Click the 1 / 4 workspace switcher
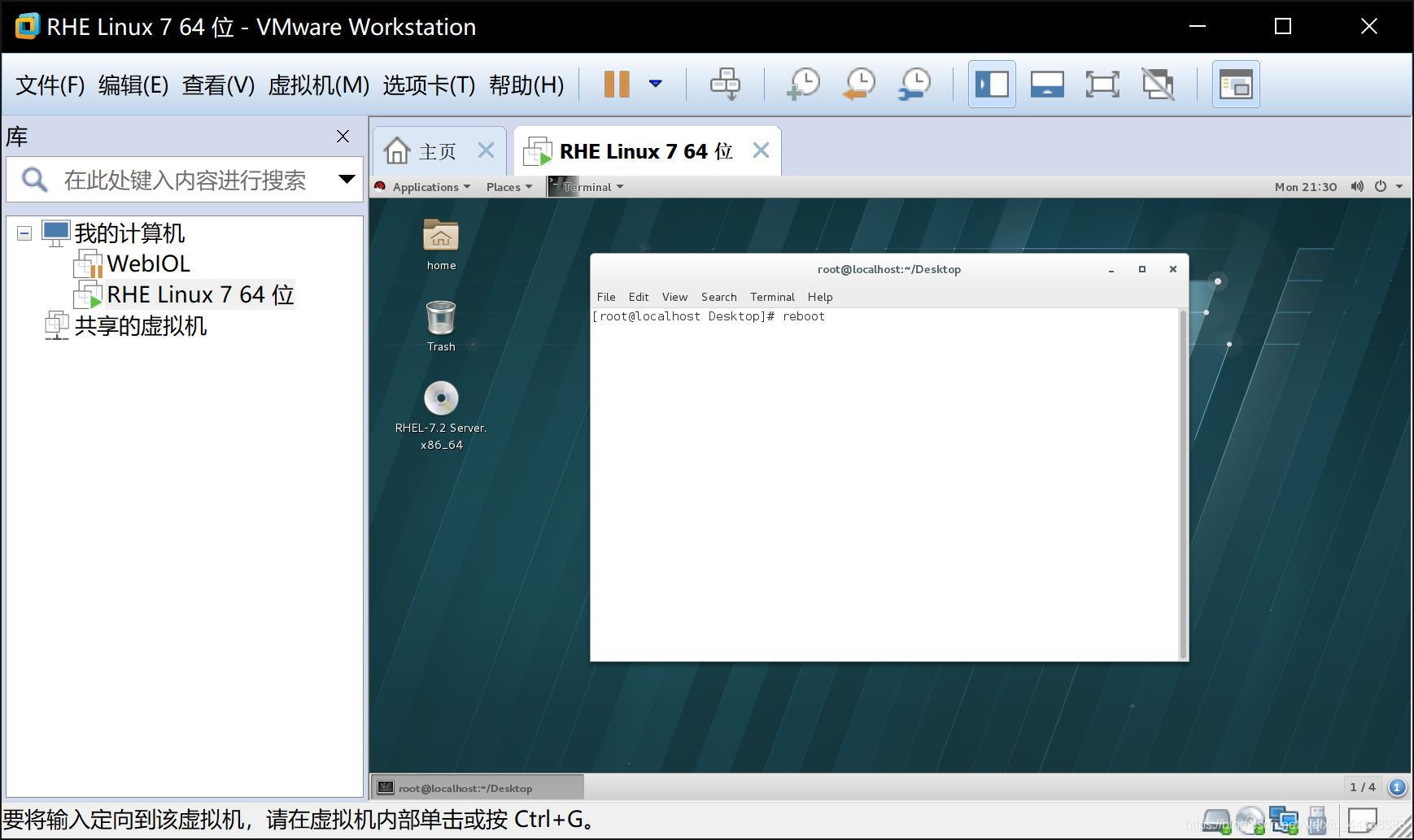 [x=1362, y=787]
